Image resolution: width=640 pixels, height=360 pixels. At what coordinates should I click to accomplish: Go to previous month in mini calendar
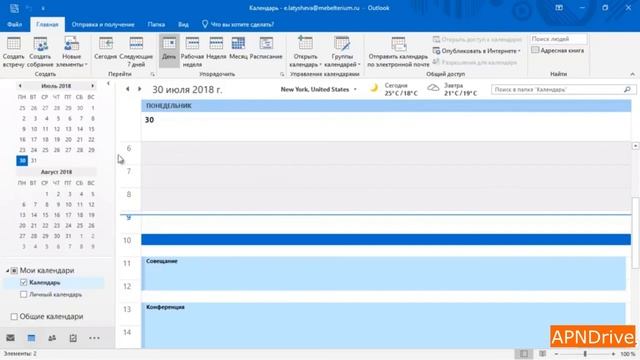point(20,86)
